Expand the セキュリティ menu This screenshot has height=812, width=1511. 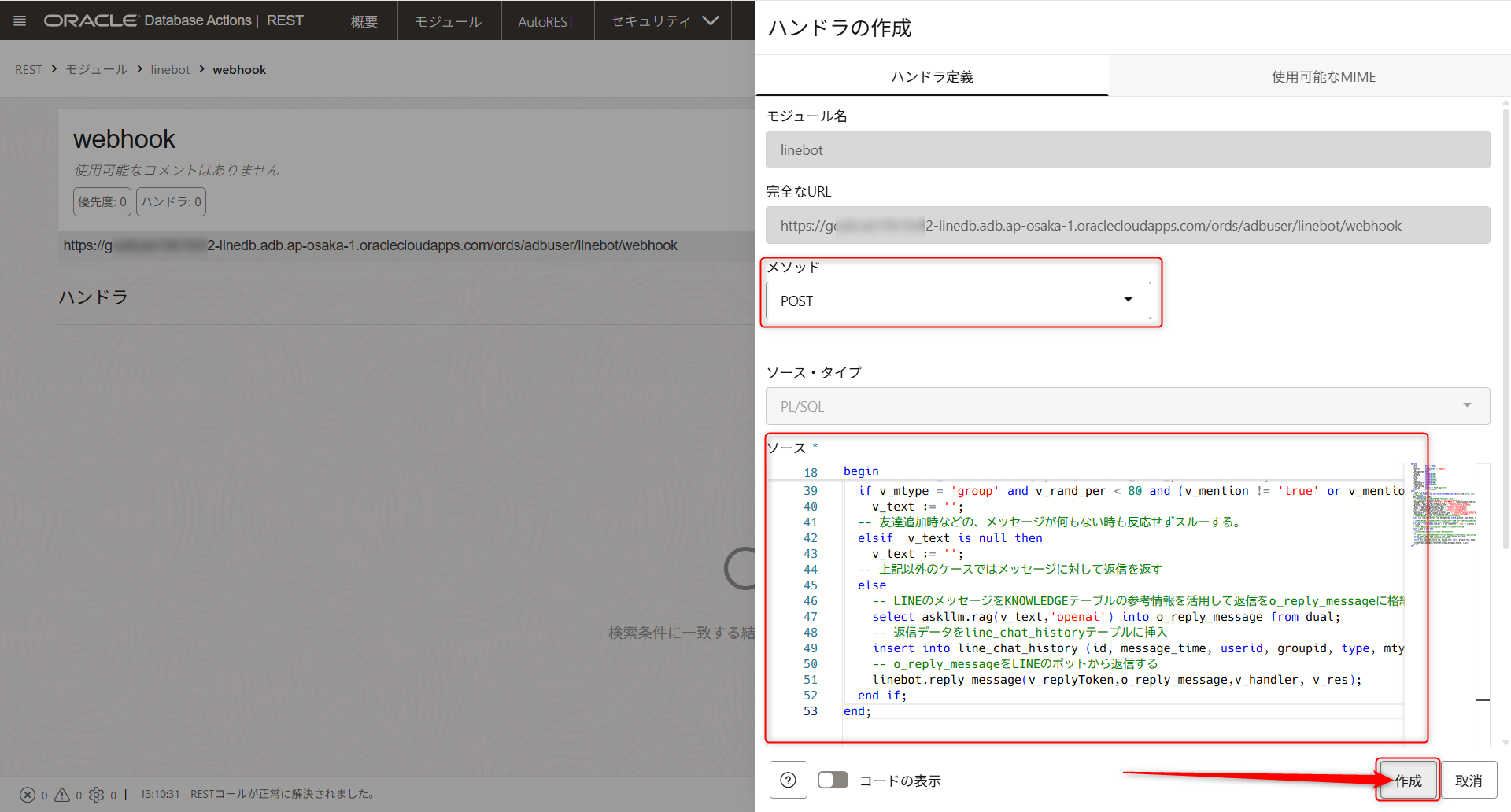[664, 20]
